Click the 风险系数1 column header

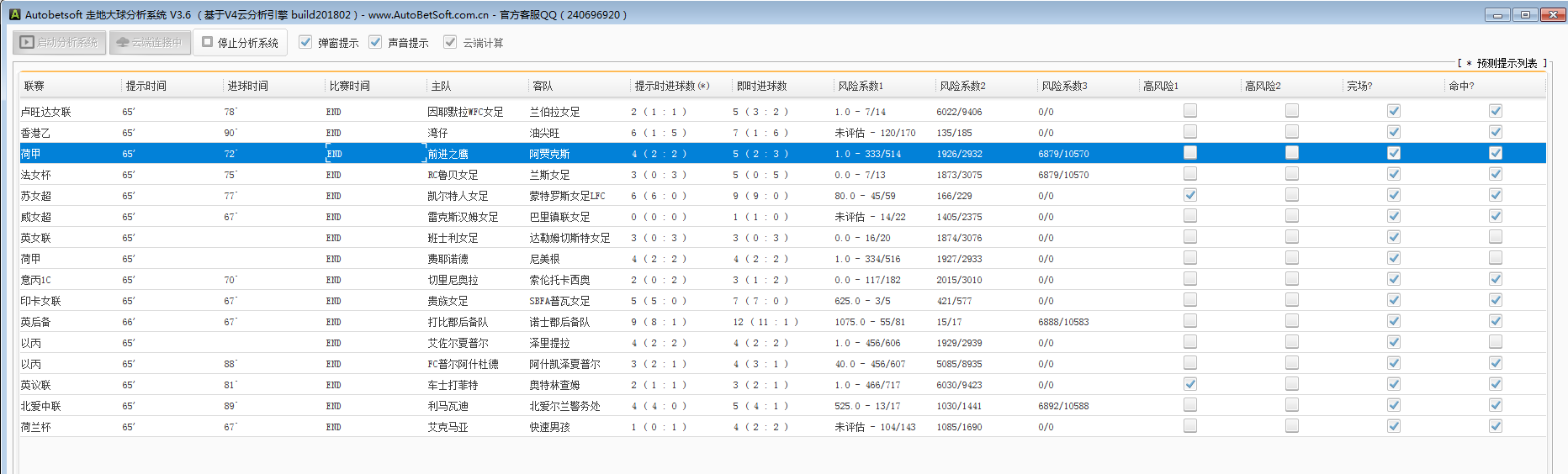pos(861,86)
